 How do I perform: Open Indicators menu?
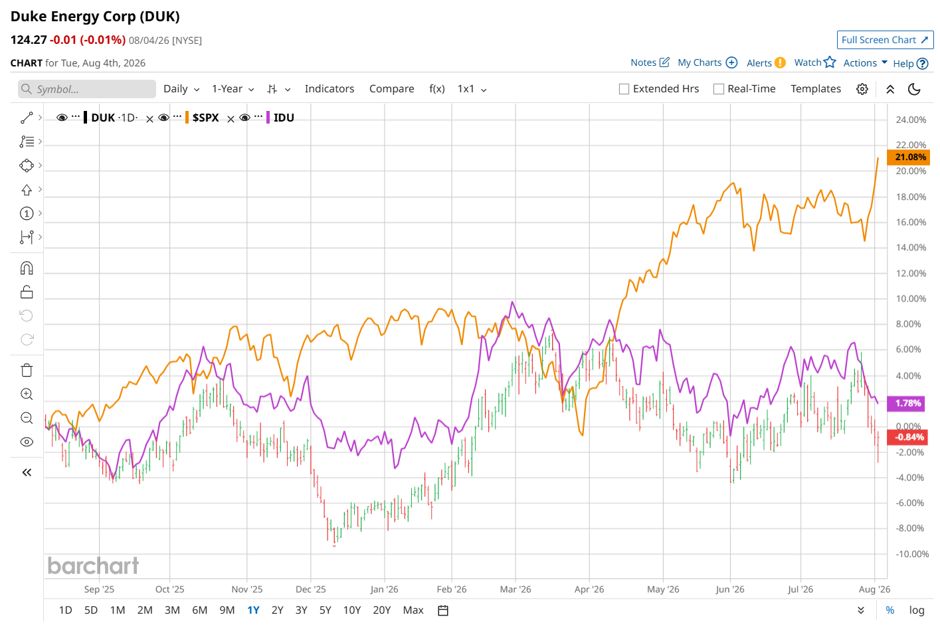(x=329, y=89)
